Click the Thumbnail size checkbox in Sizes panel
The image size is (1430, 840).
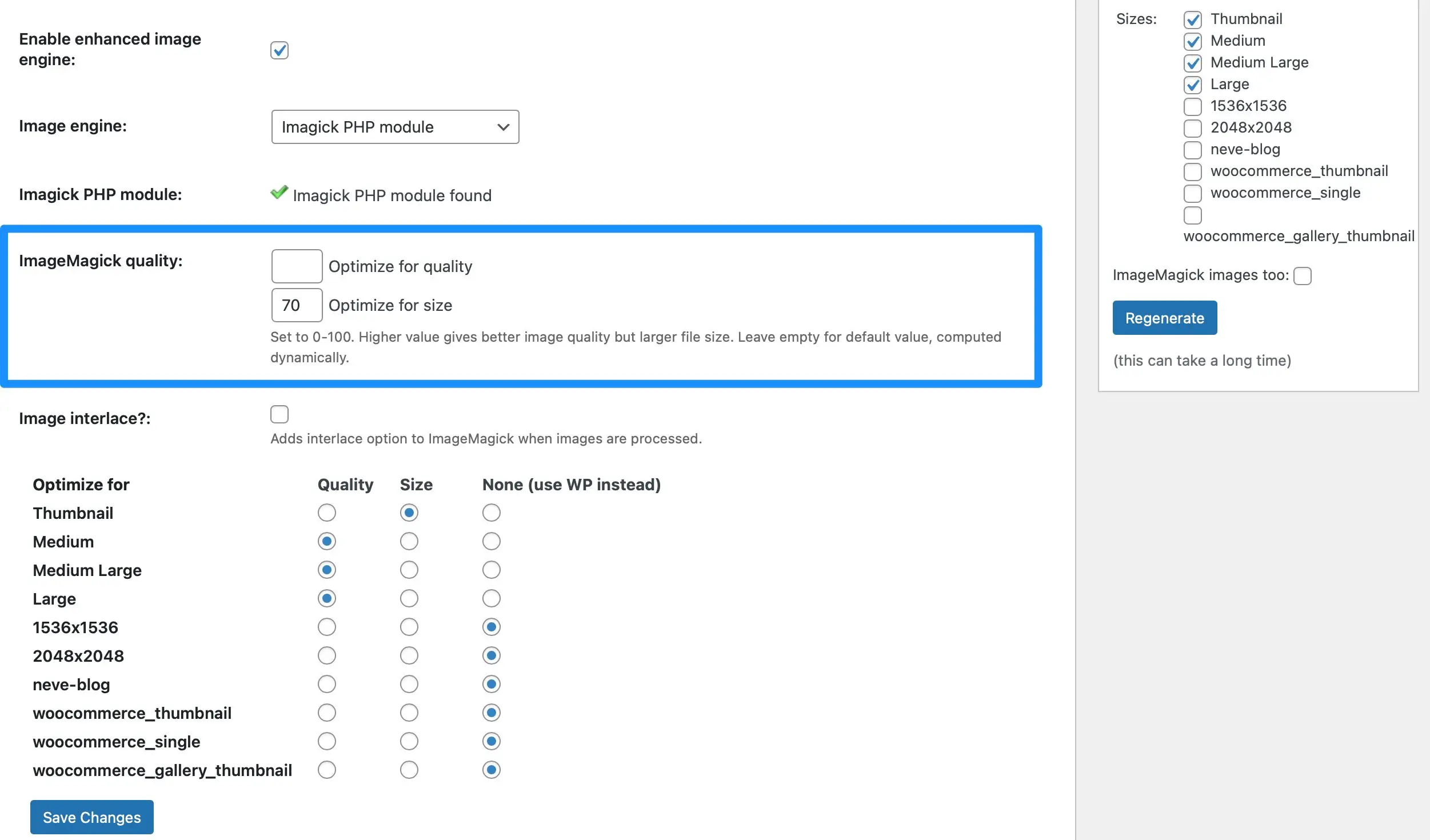coord(1192,18)
